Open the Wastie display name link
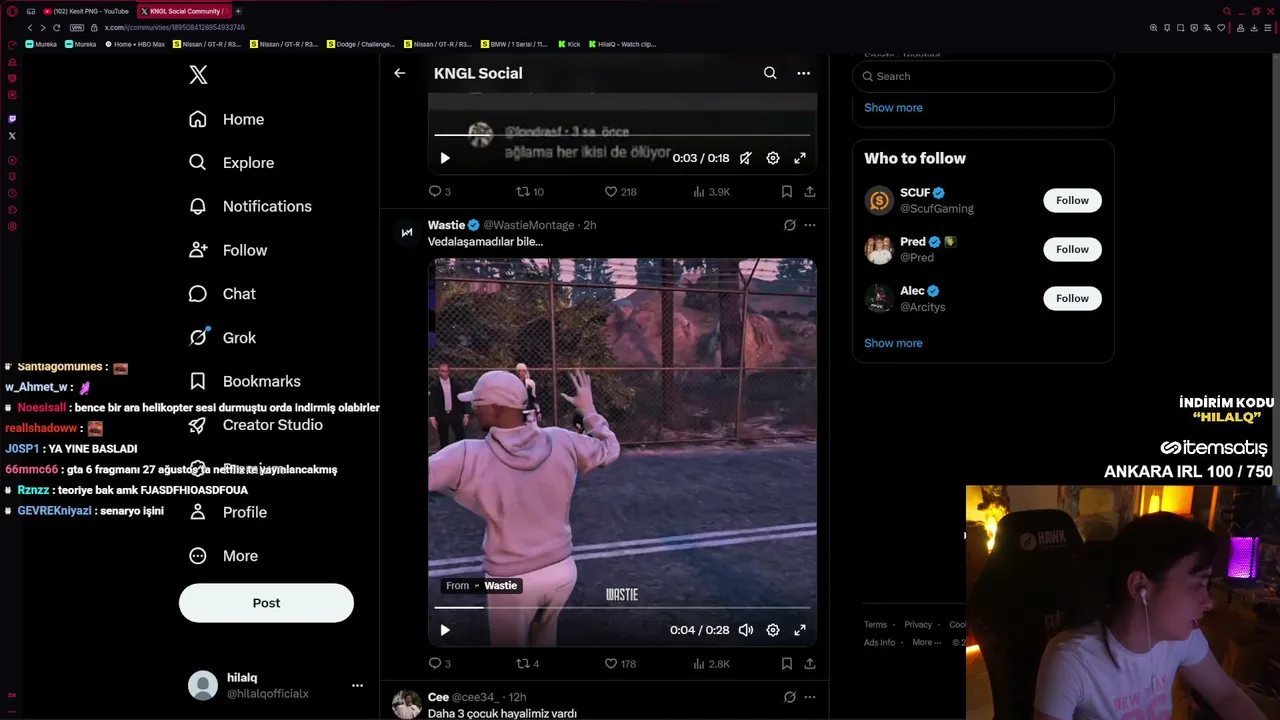1280x720 pixels. tap(446, 225)
